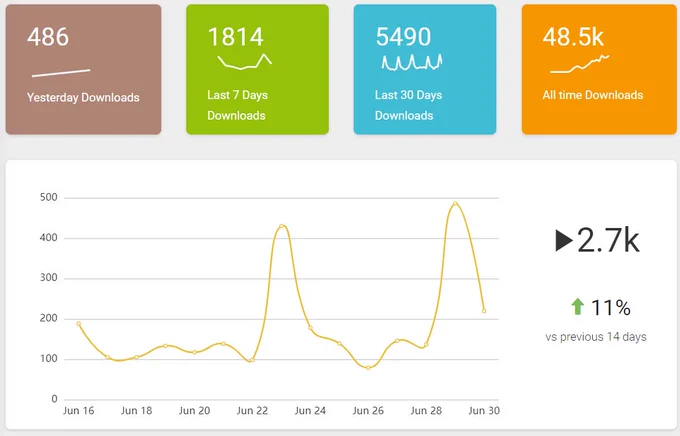
Task: Click the 0 y-axis label
Action: click(x=54, y=399)
